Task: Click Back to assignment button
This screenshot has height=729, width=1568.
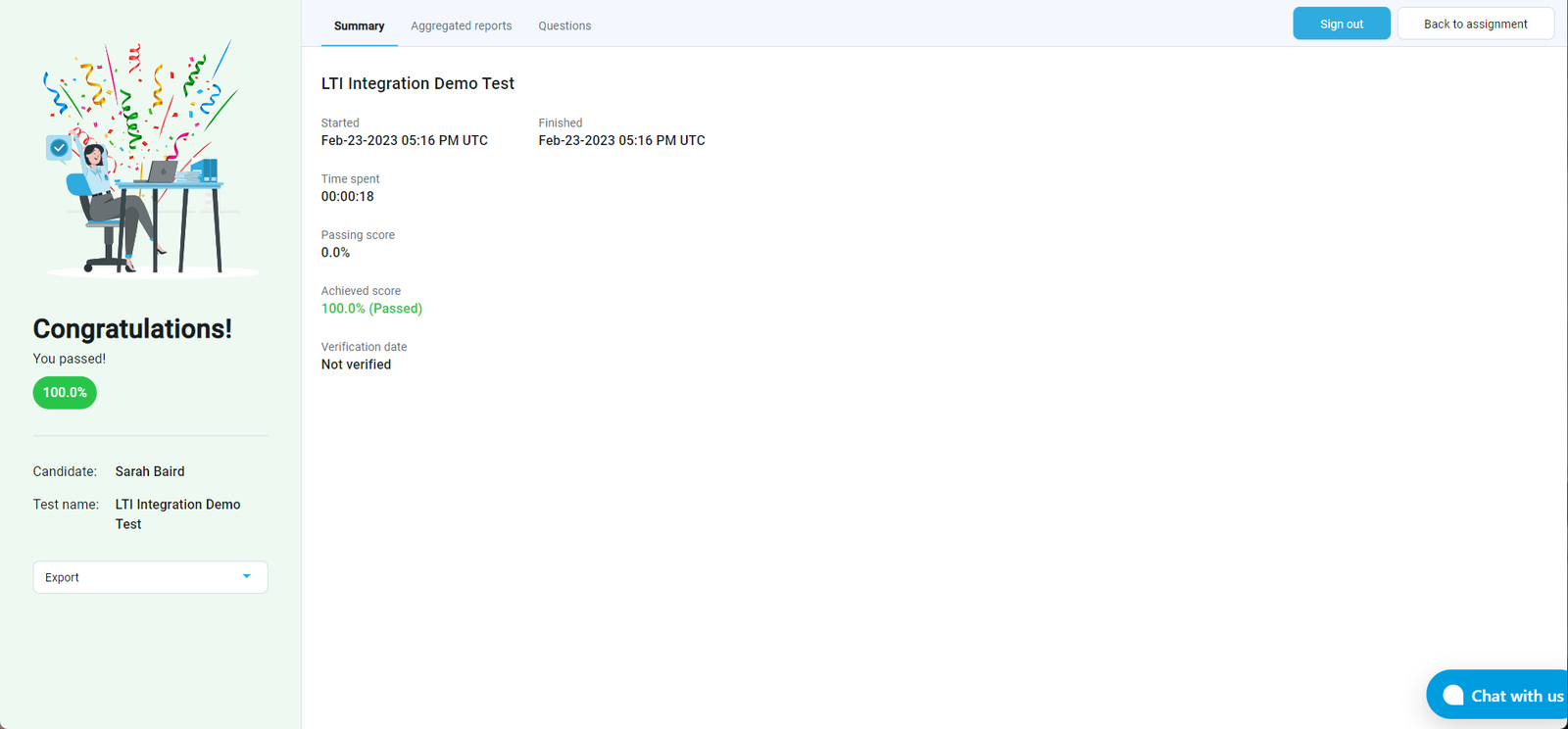Action: coord(1475,24)
